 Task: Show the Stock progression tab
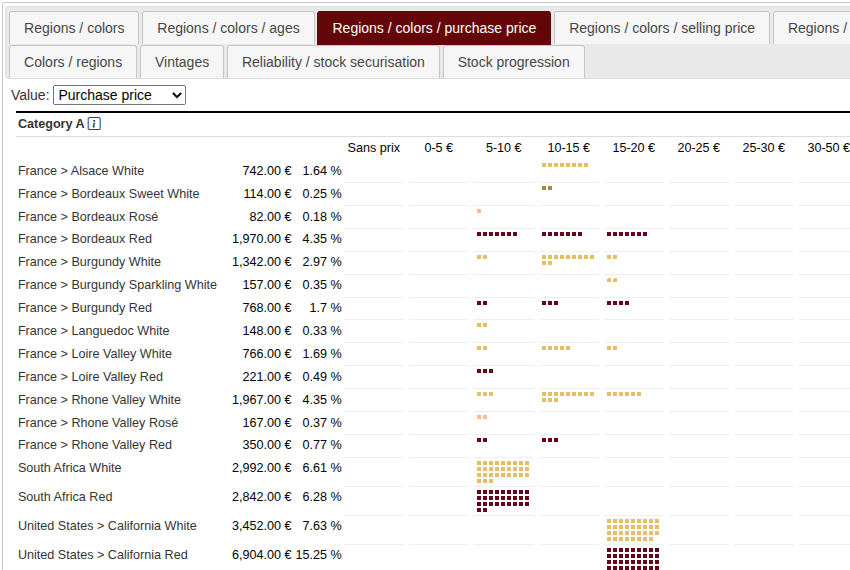click(x=513, y=62)
